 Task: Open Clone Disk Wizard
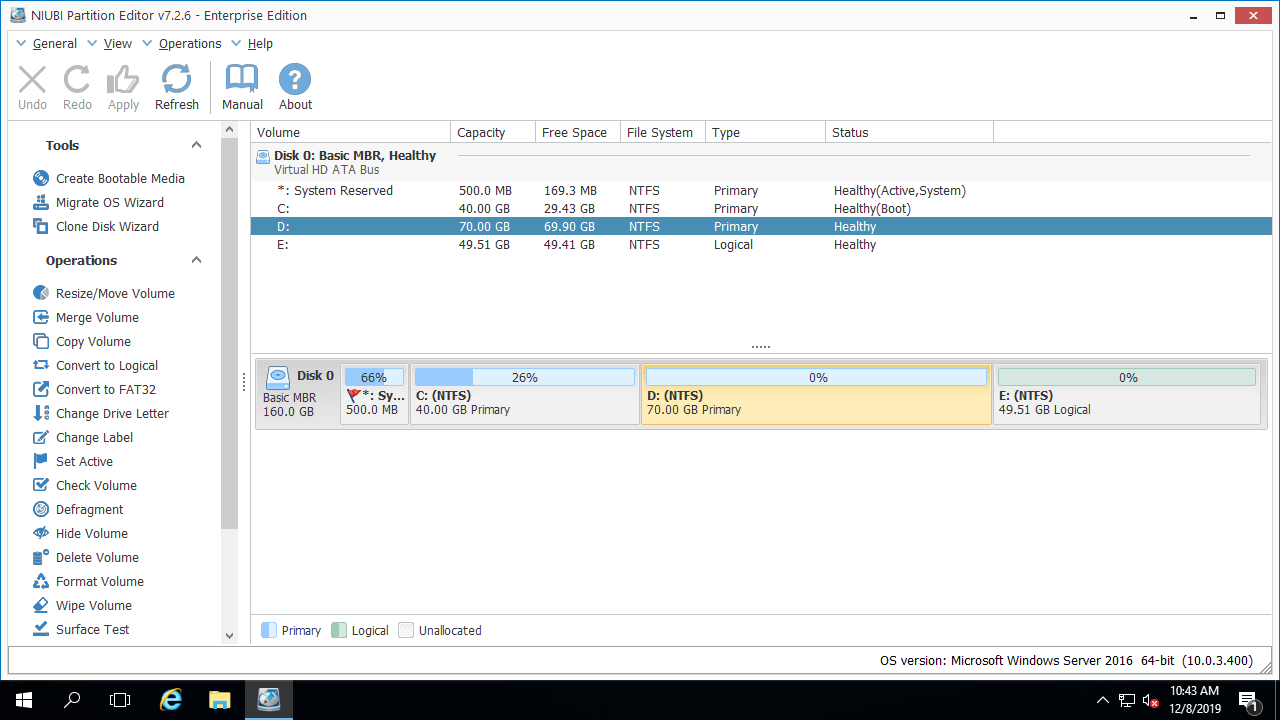coord(107,226)
